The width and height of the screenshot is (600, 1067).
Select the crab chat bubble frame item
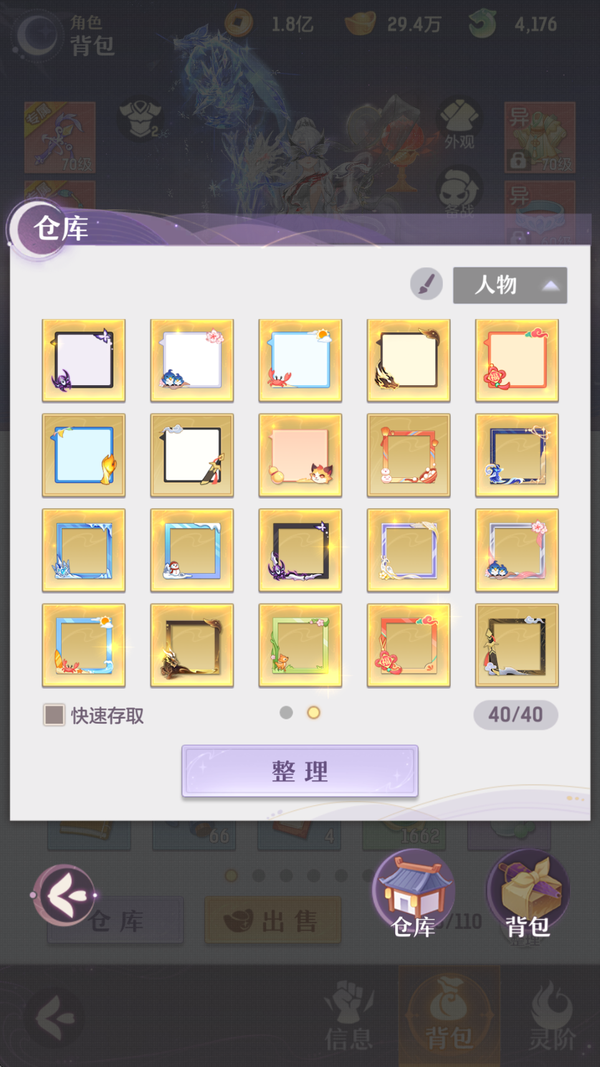tap(300, 360)
